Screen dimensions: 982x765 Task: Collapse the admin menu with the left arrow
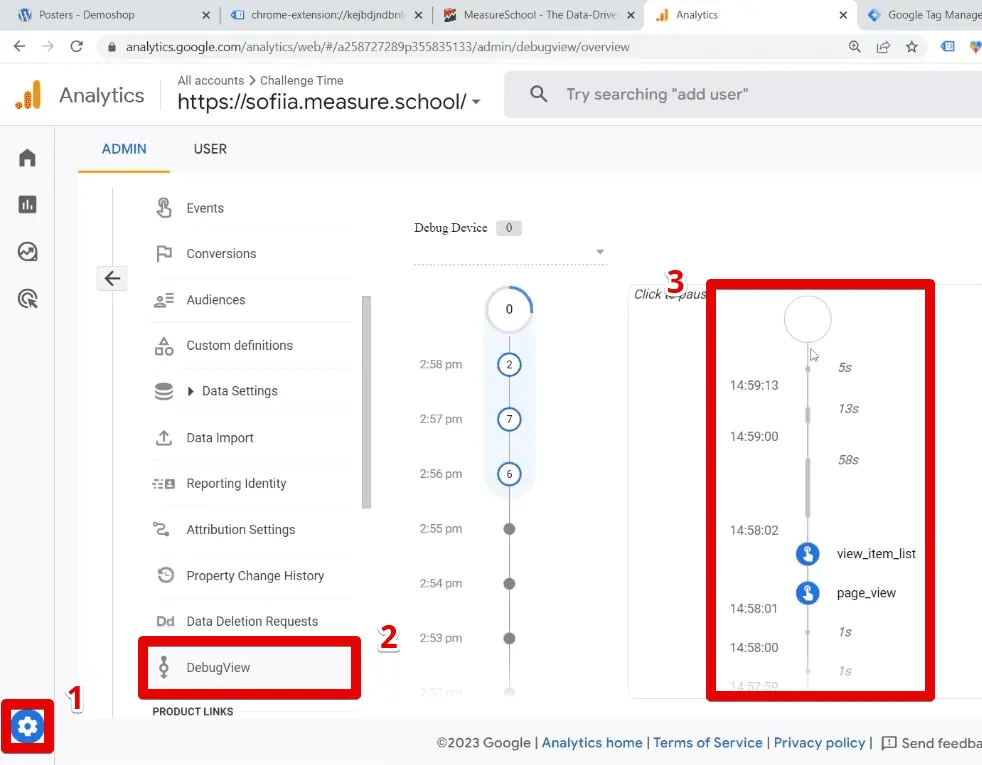(112, 278)
